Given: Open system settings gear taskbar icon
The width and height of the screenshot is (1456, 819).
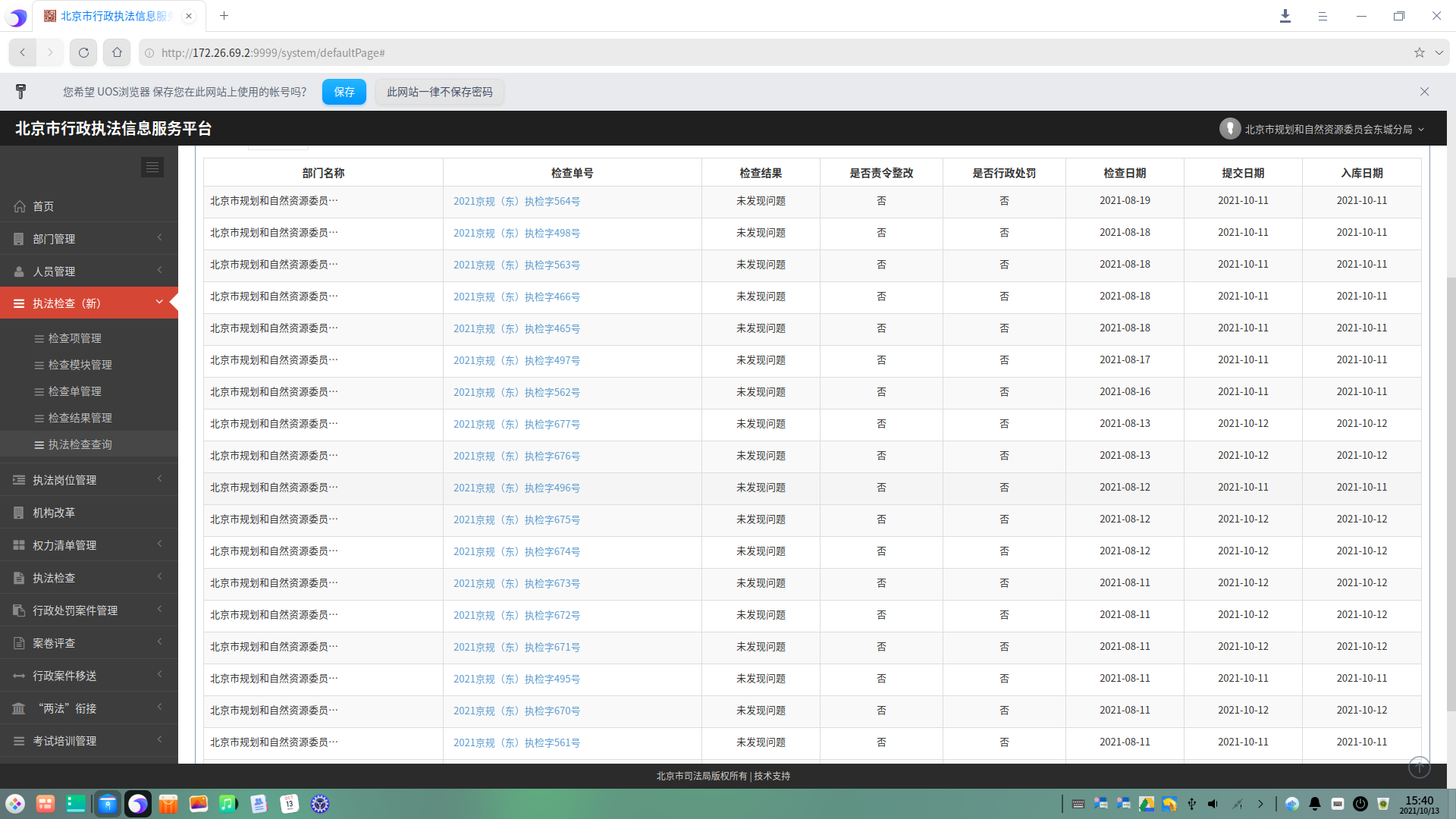Looking at the screenshot, I should [320, 804].
